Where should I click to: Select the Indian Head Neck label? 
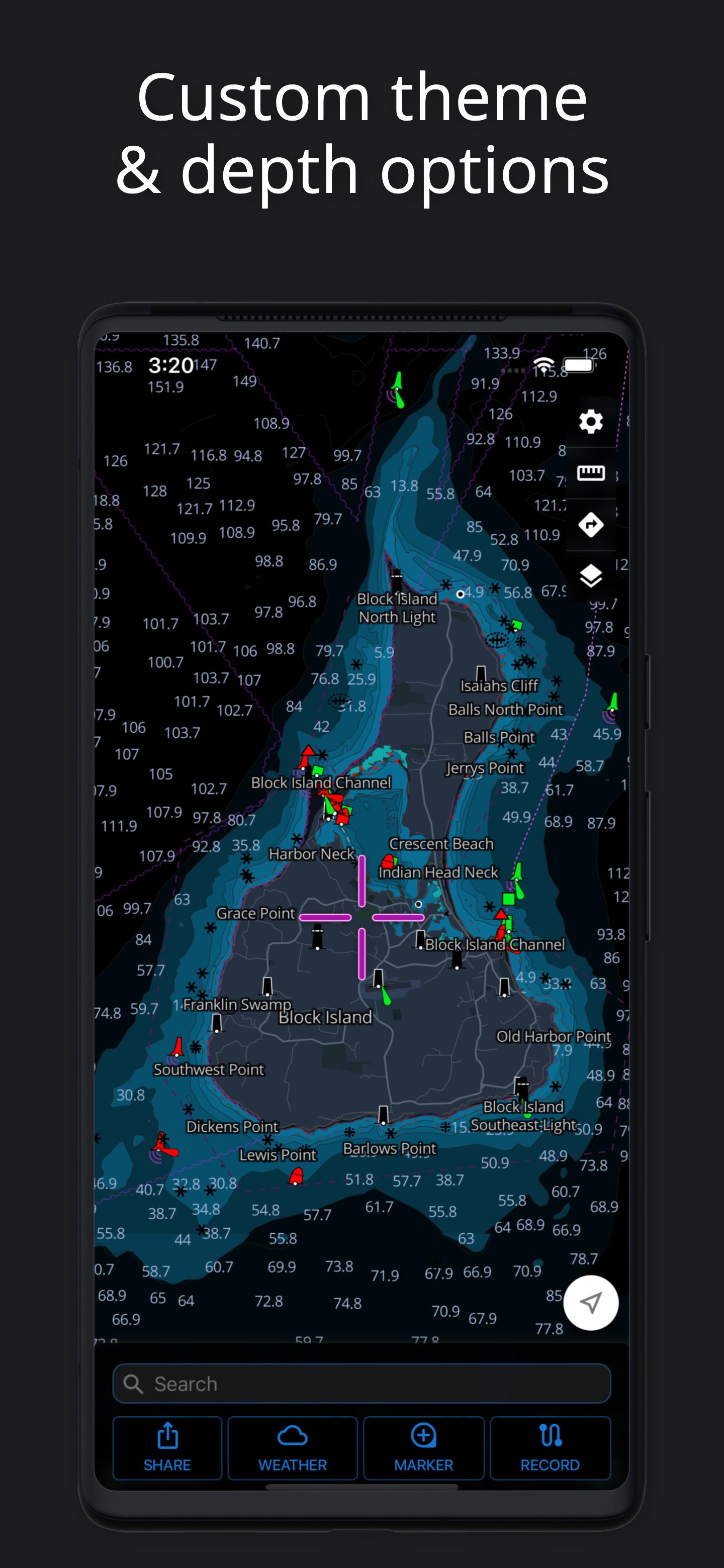point(438,872)
